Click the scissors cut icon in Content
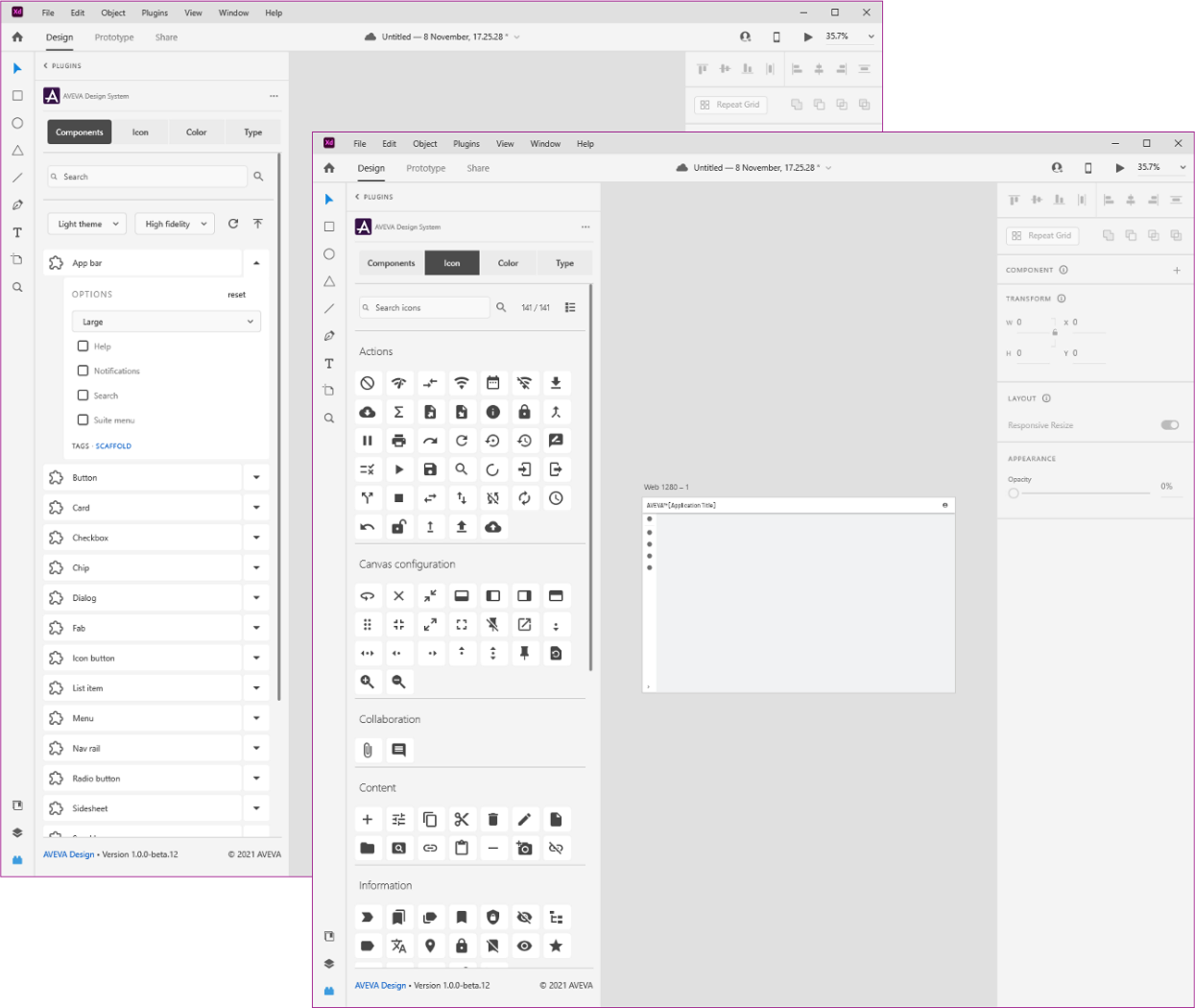This screenshot has height=1008, width=1195. [462, 819]
